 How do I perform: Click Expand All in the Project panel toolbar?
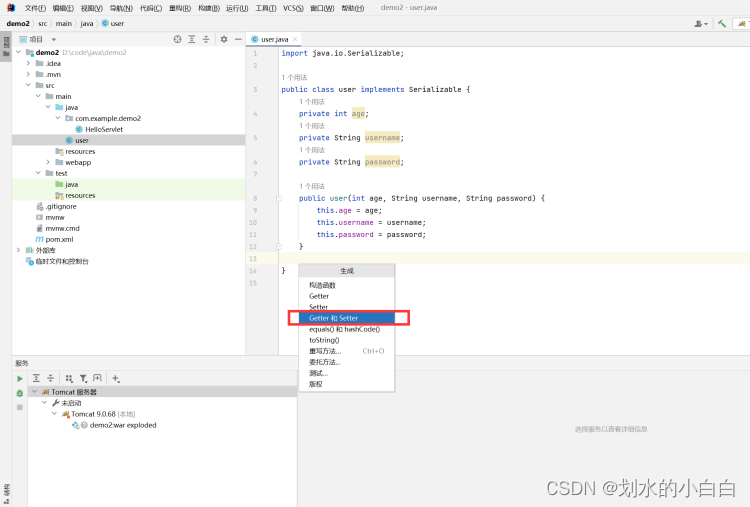pyautogui.click(x=192, y=39)
